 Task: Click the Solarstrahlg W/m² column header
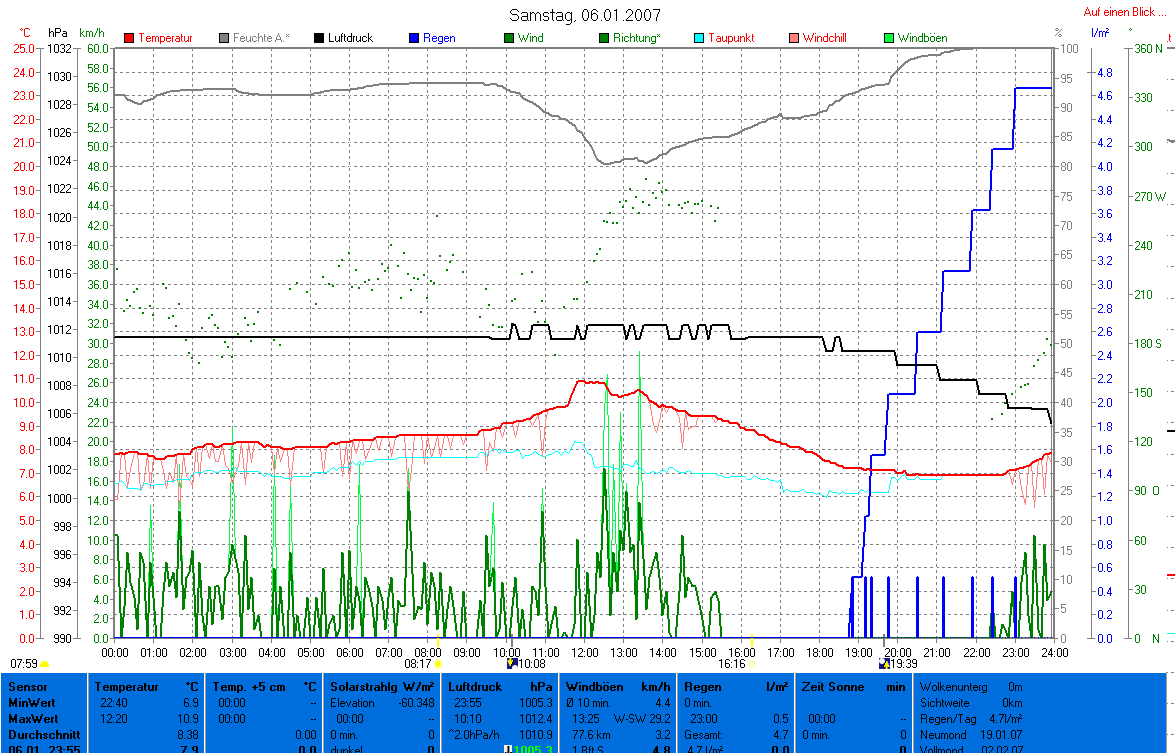click(383, 687)
